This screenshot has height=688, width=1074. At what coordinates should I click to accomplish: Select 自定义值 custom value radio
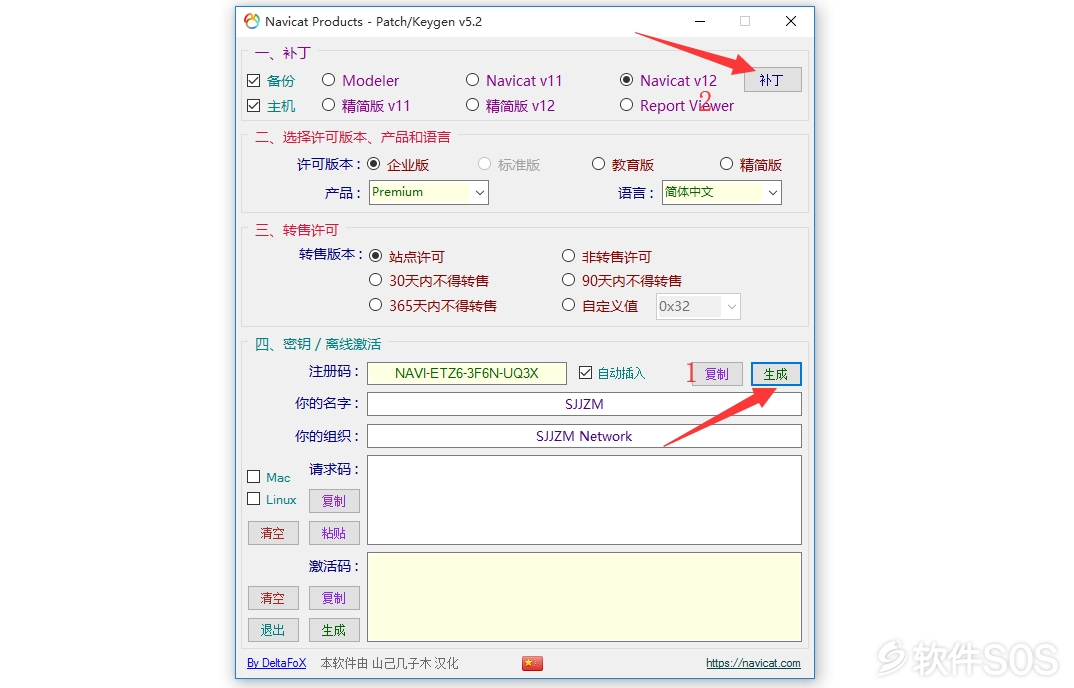[569, 305]
